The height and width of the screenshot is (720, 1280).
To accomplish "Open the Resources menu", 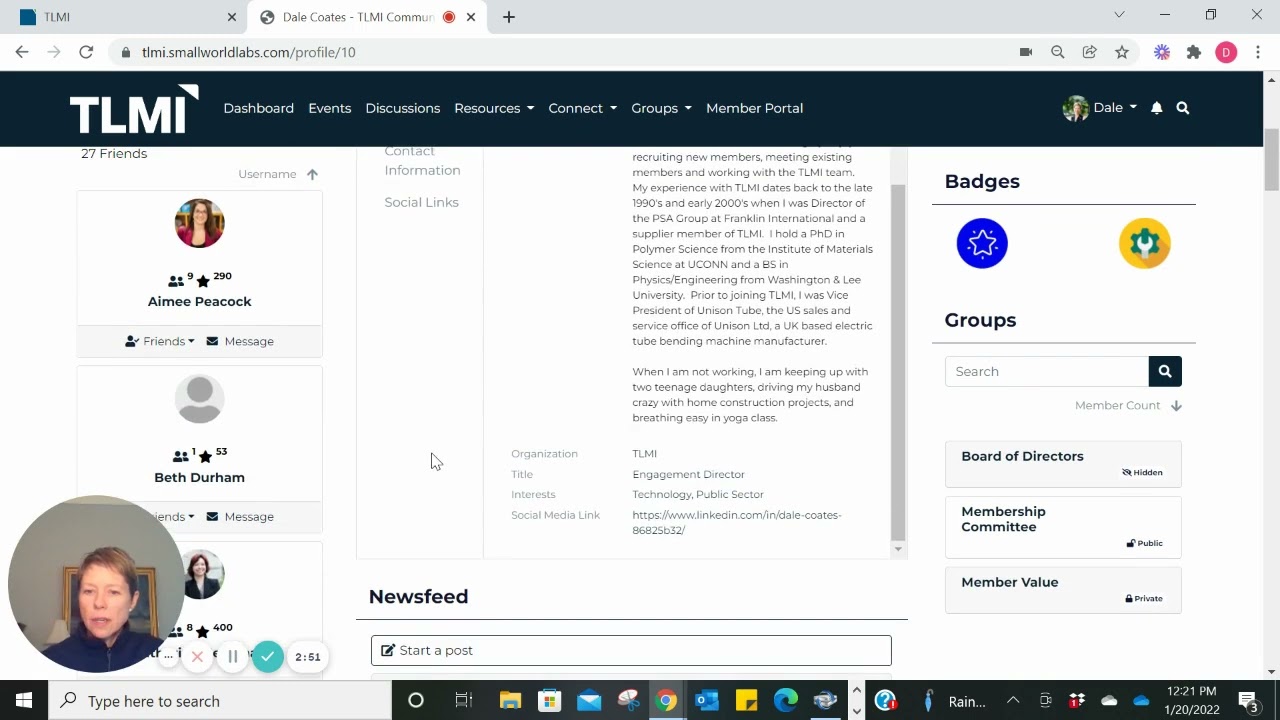I will [494, 108].
